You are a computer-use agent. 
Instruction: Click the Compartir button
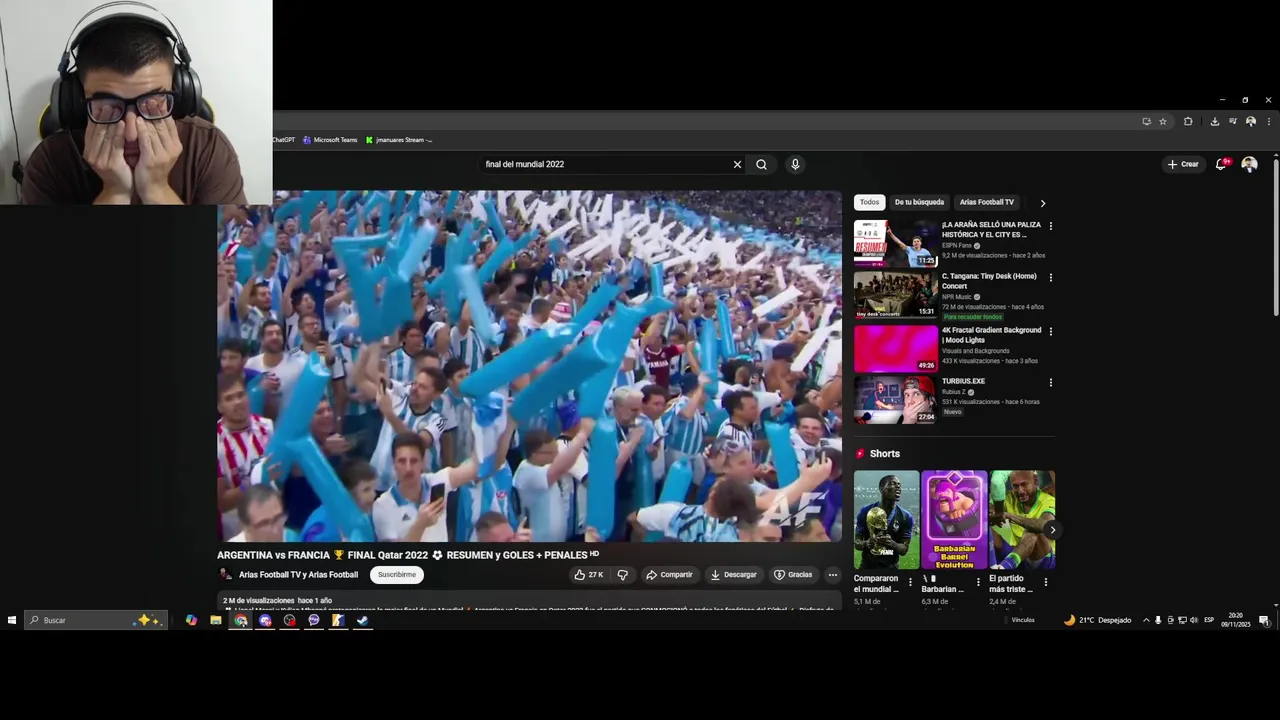coord(669,575)
